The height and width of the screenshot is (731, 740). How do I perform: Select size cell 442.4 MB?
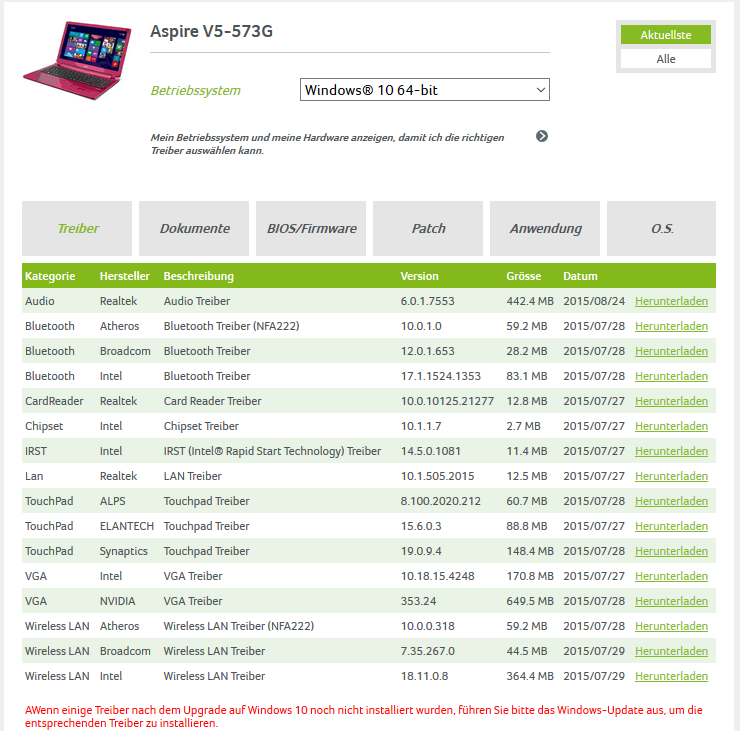click(x=530, y=301)
